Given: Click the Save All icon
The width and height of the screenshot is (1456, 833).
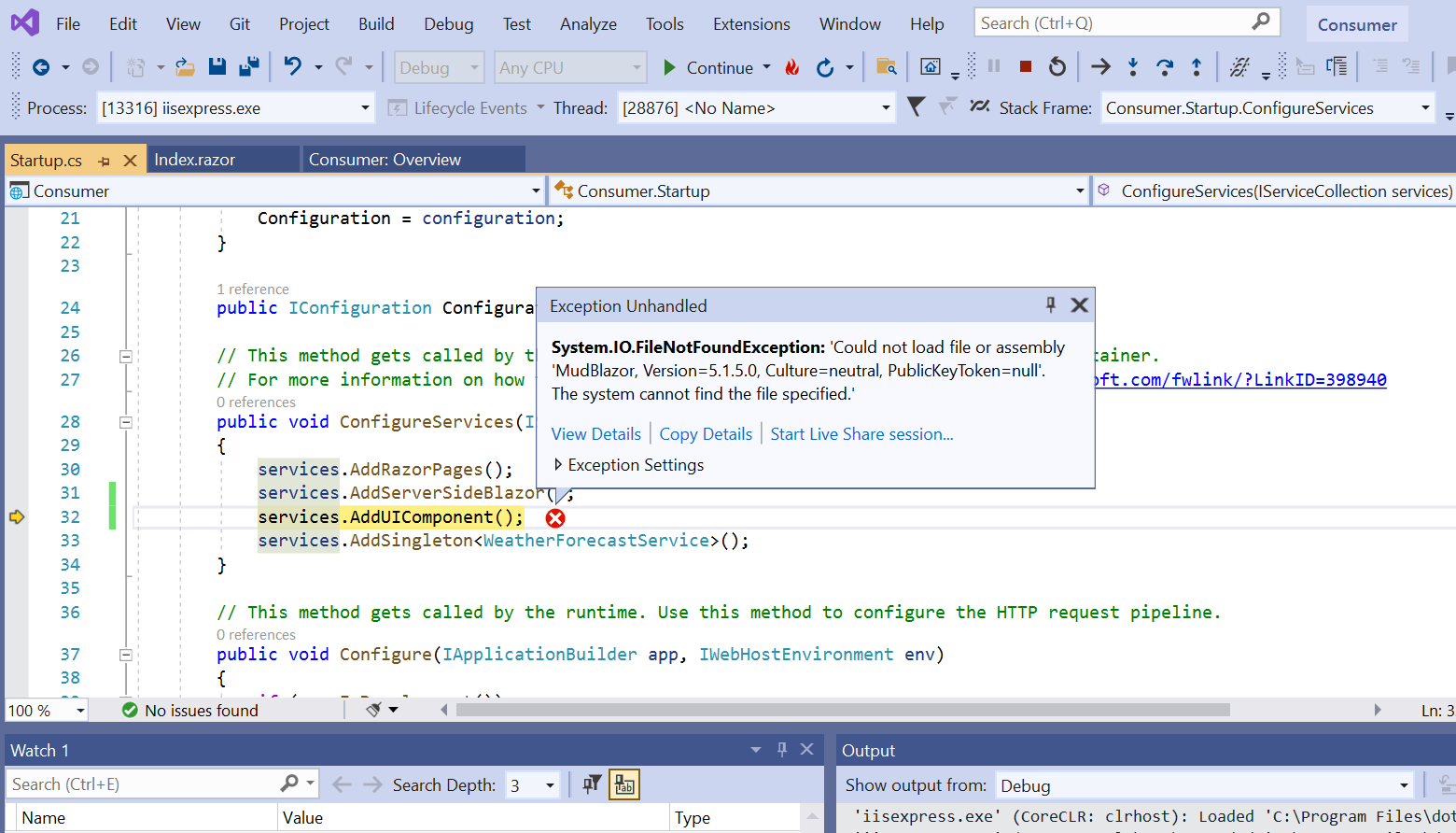Looking at the screenshot, I should [249, 67].
